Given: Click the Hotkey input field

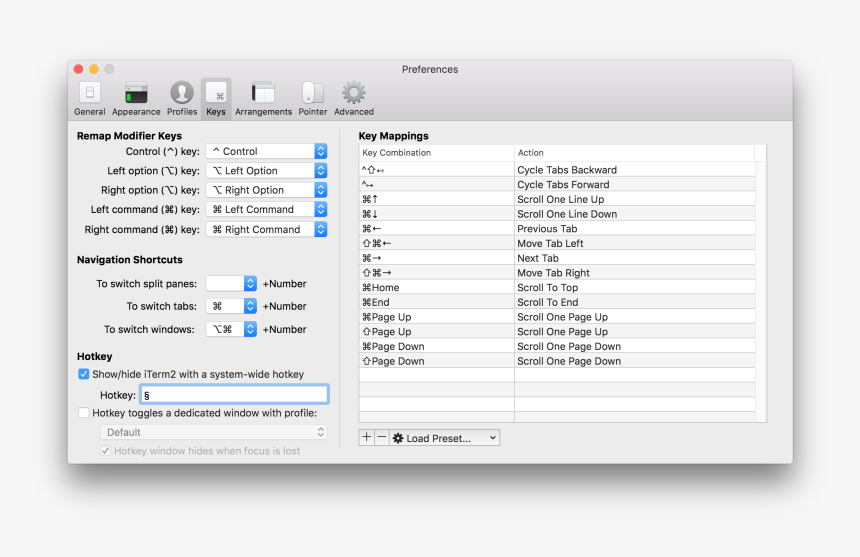Looking at the screenshot, I should click(x=234, y=395).
